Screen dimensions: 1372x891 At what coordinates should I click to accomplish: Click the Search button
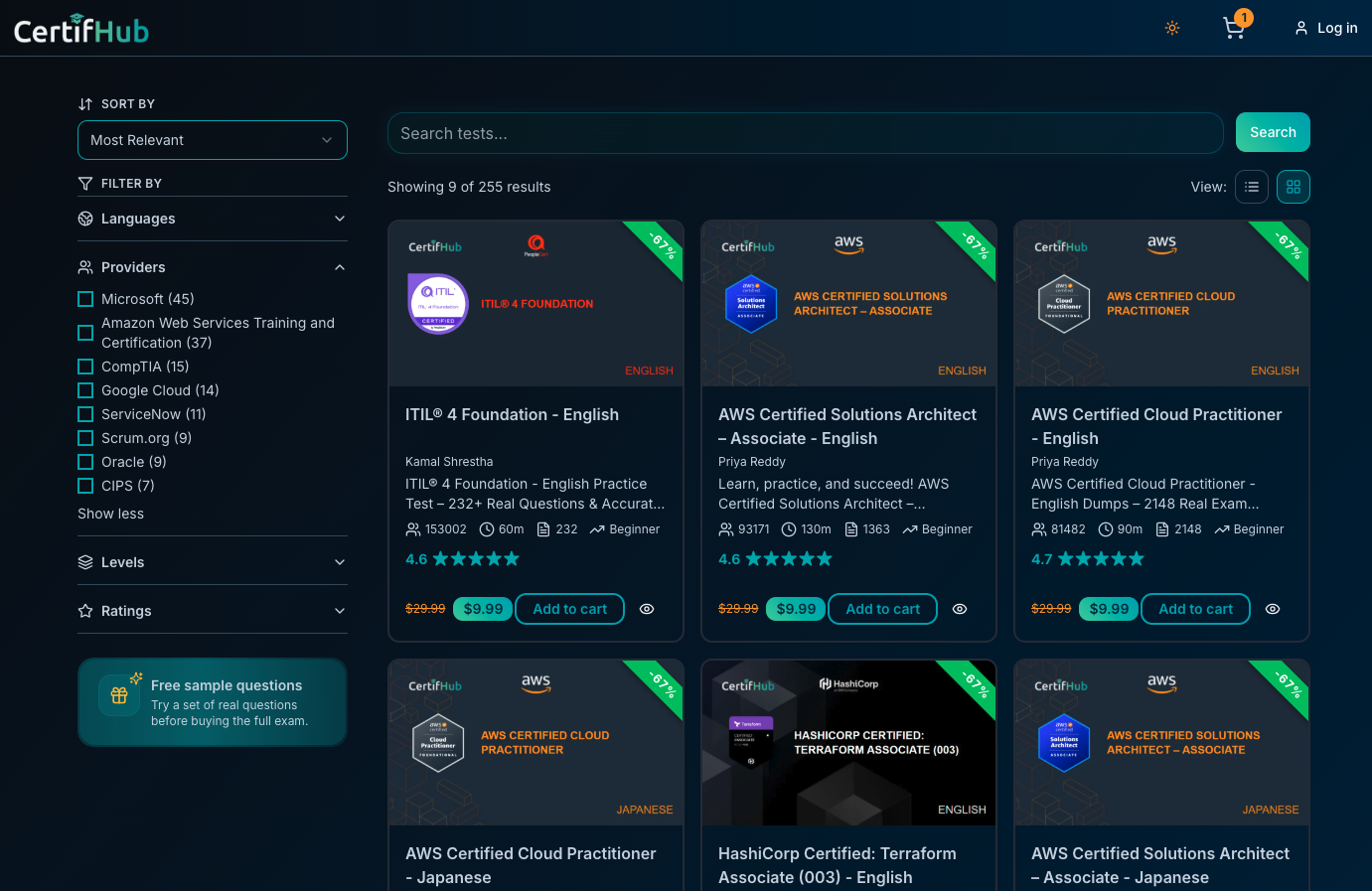1273,132
